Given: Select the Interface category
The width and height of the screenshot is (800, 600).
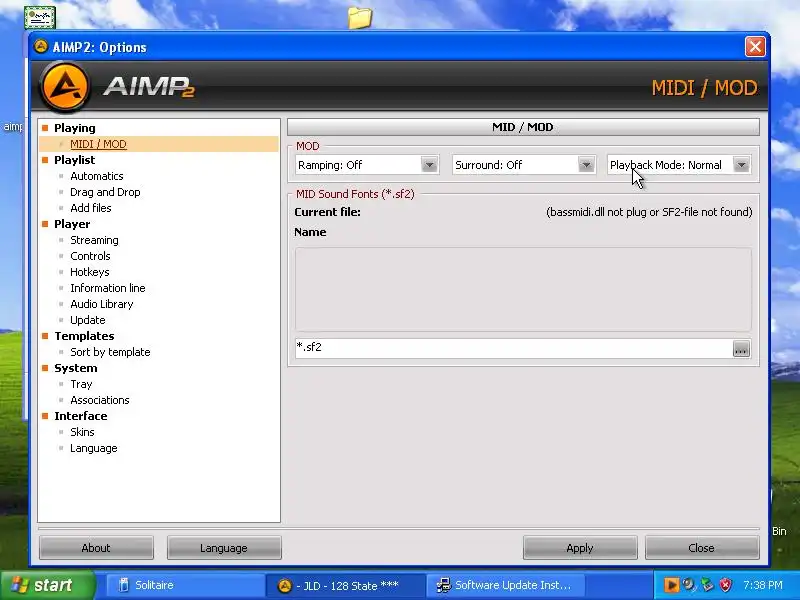Looking at the screenshot, I should click(x=81, y=416).
